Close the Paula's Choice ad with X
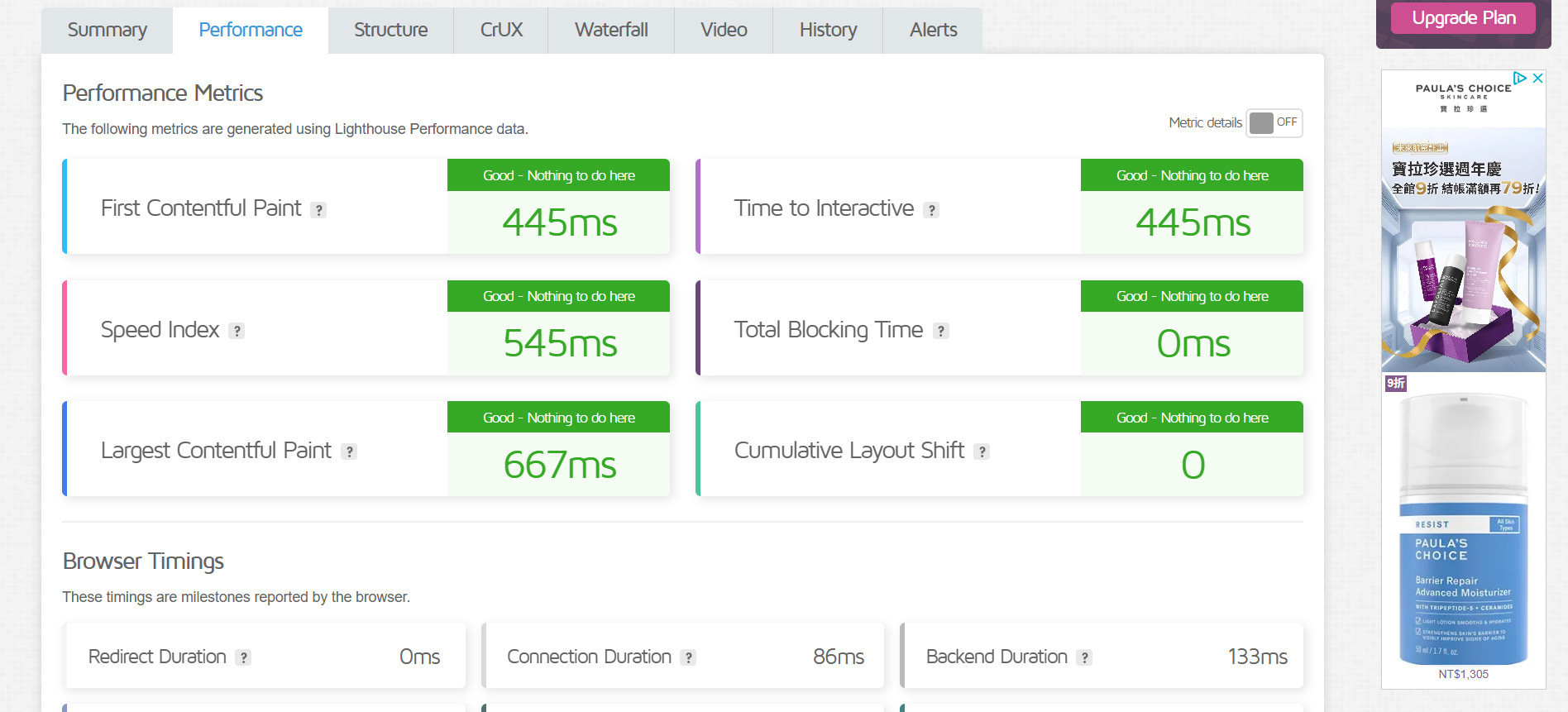The height and width of the screenshot is (712, 1568). click(1537, 78)
